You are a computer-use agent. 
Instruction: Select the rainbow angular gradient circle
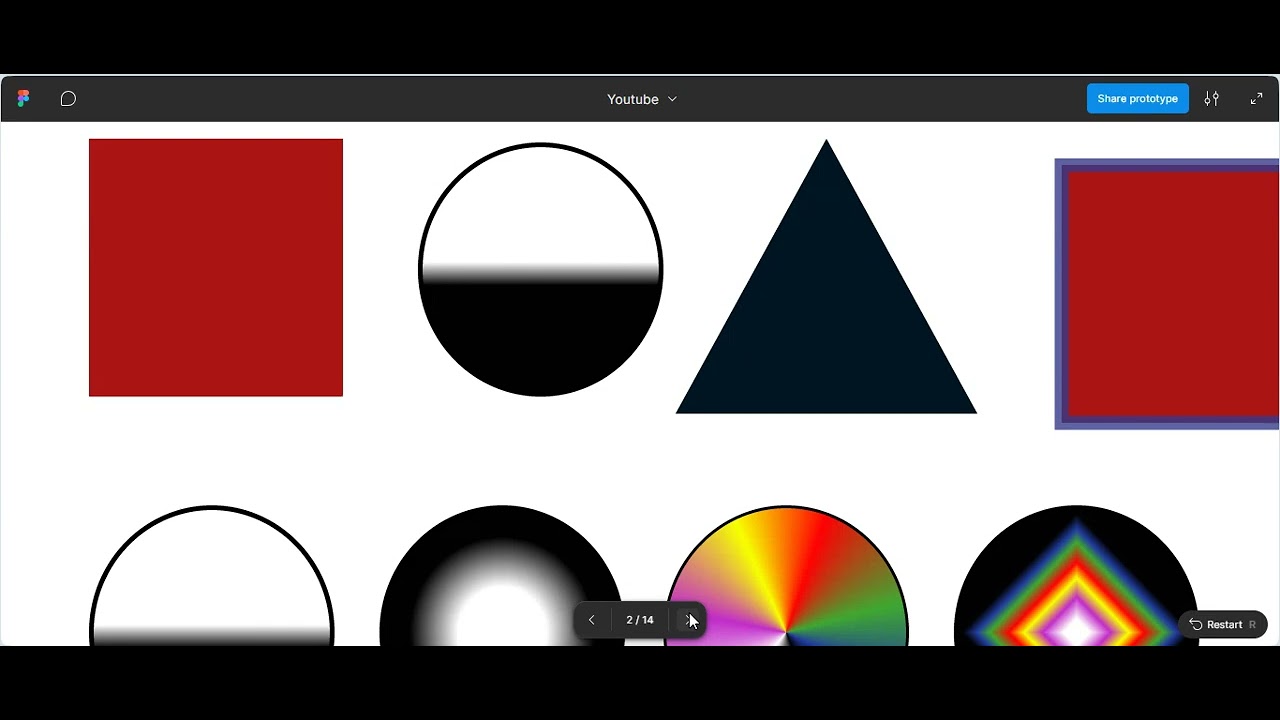pyautogui.click(x=787, y=576)
